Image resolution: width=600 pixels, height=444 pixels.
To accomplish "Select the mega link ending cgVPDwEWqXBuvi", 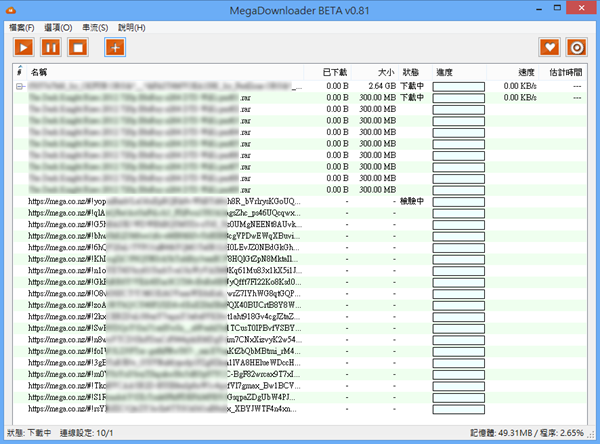I will (164, 236).
